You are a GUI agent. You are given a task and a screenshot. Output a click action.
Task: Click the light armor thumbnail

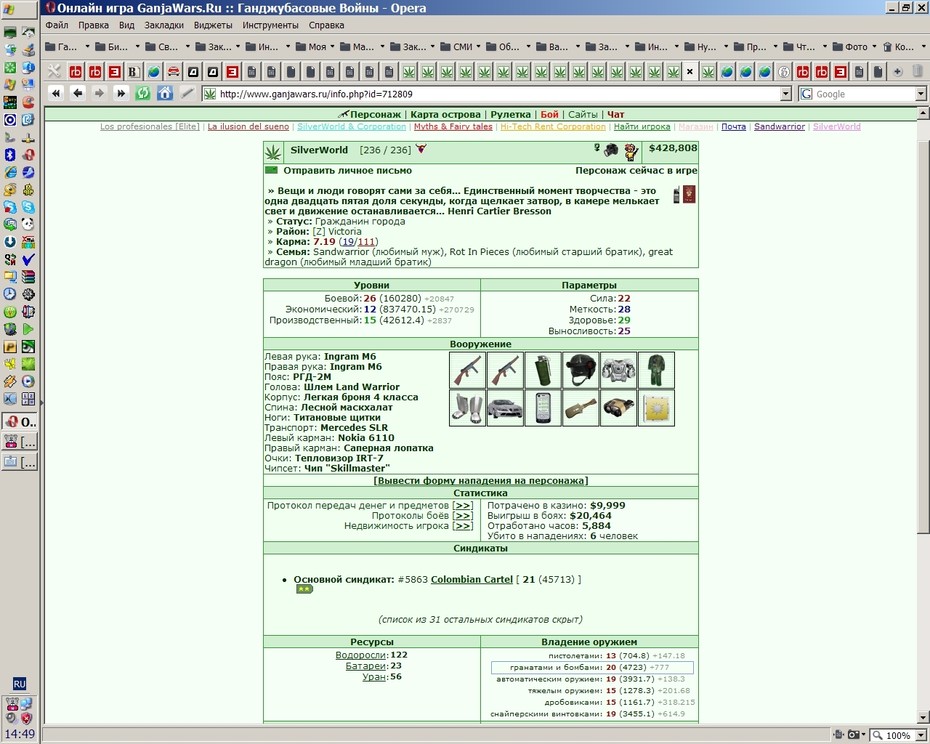(x=619, y=370)
